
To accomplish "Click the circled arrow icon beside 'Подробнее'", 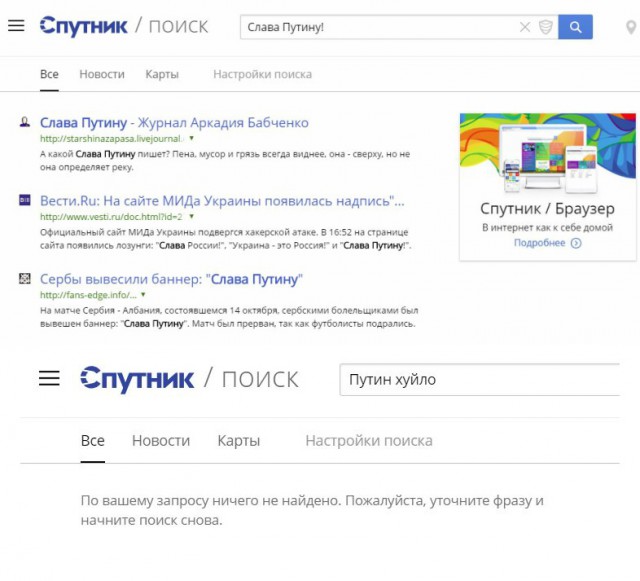I will pos(576,243).
